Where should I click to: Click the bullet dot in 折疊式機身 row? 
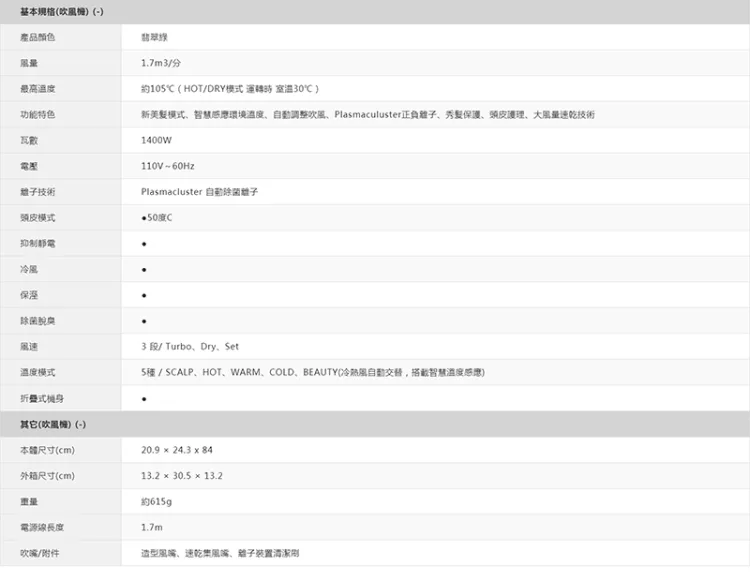coord(145,399)
